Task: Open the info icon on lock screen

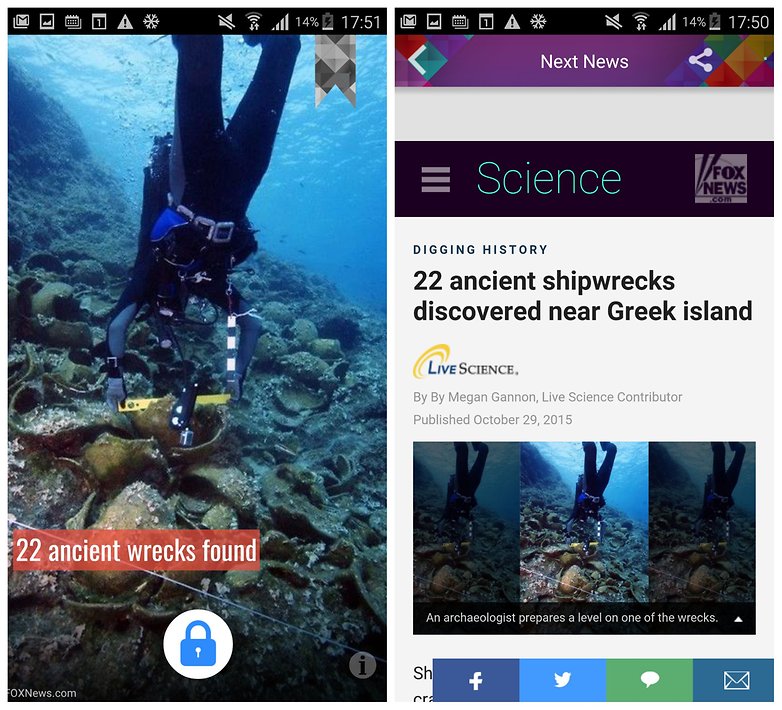Action: [x=363, y=665]
